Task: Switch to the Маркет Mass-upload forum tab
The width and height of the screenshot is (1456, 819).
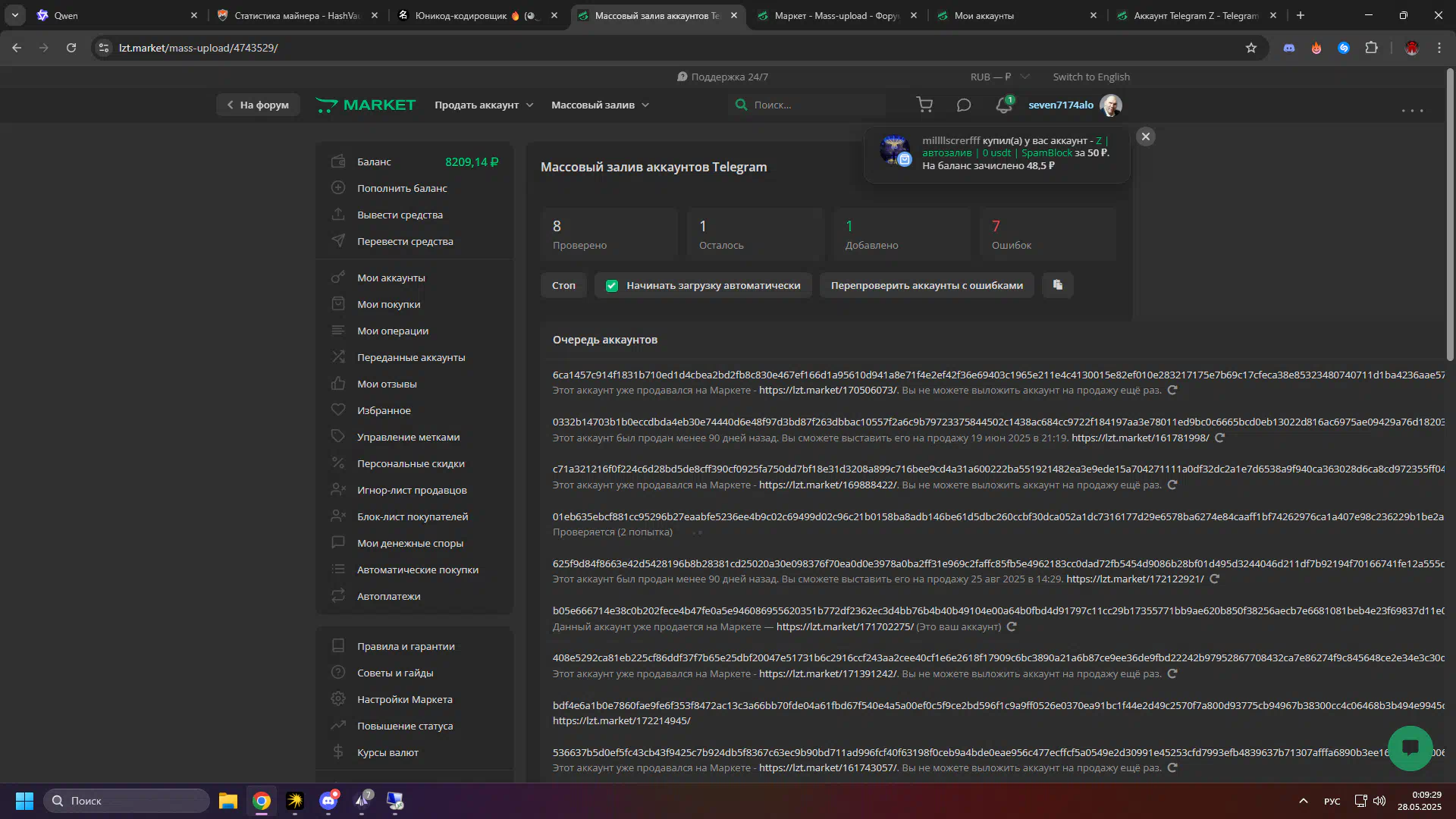Action: [837, 15]
